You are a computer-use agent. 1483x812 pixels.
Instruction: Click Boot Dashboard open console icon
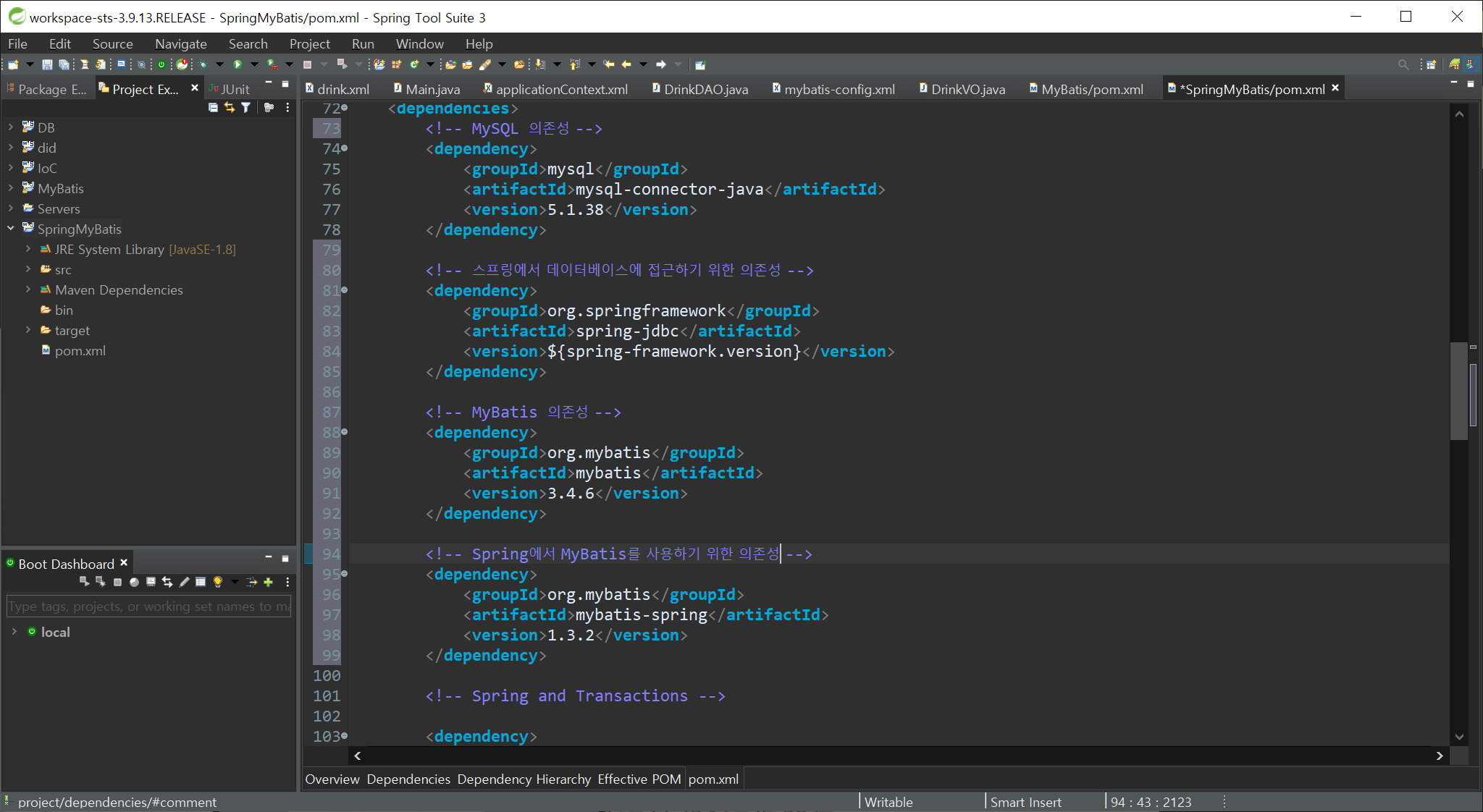[x=151, y=581]
